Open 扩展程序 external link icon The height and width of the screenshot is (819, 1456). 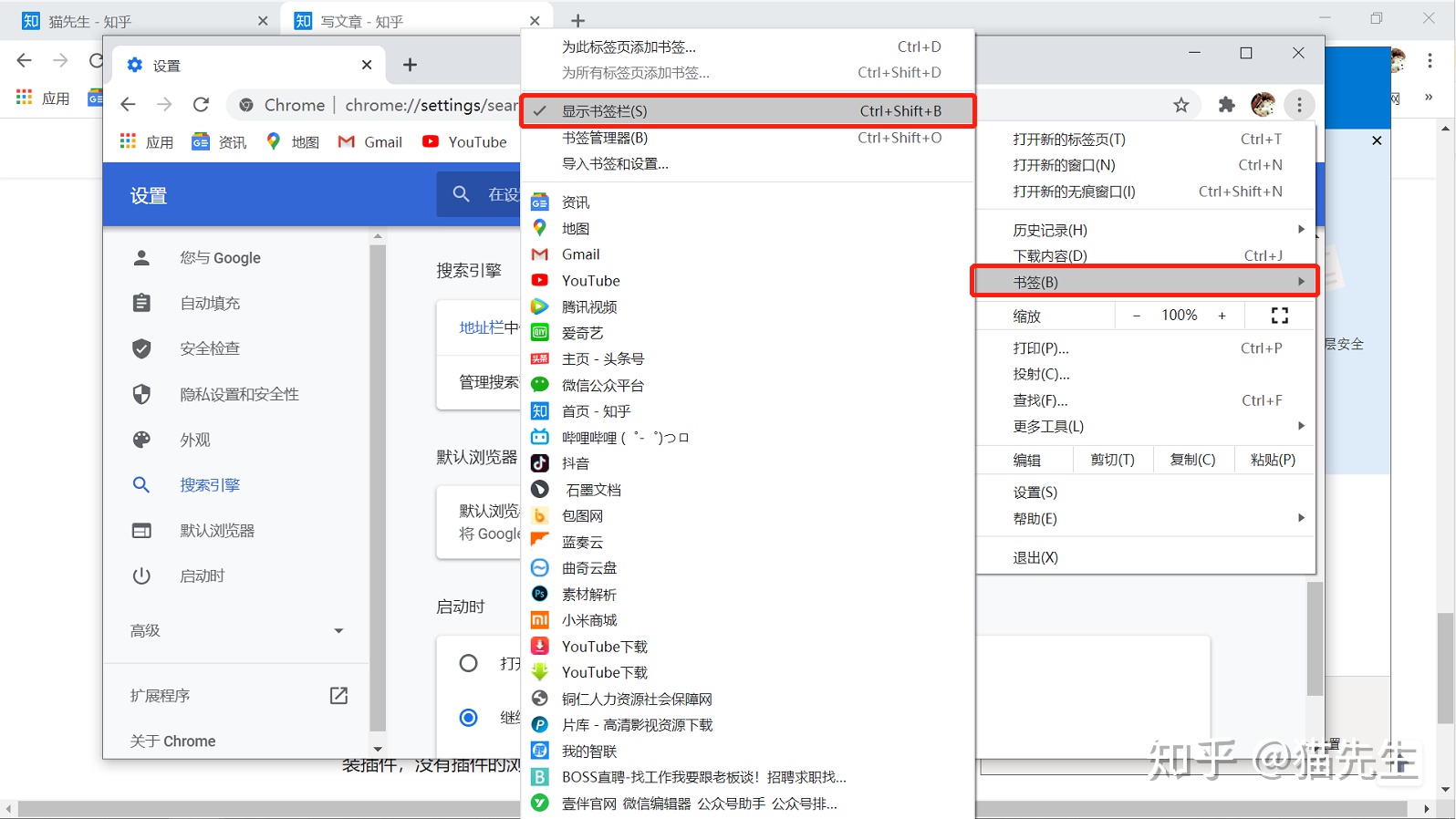pyautogui.click(x=338, y=695)
